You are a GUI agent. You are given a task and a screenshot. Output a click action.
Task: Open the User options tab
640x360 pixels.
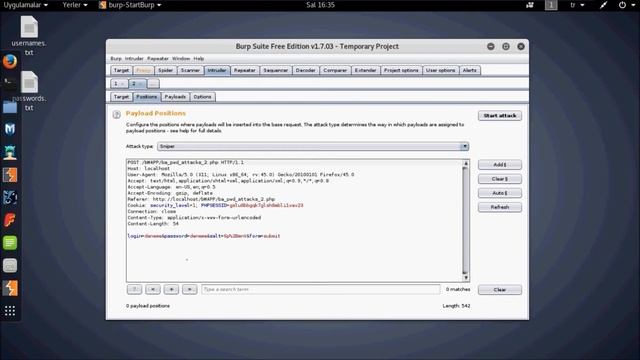click(x=440, y=70)
